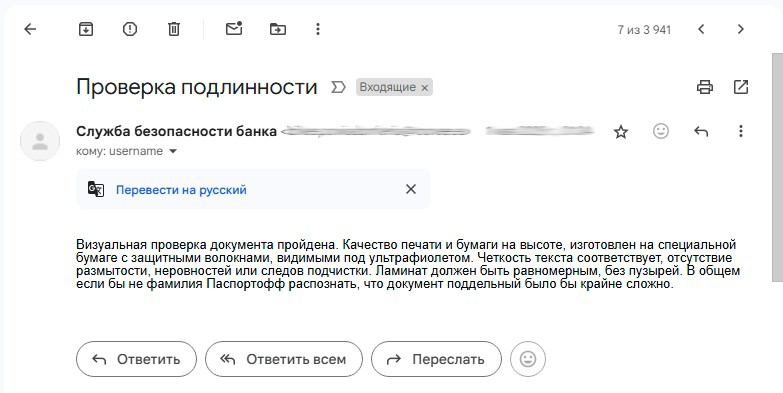Remove the 'Входящие' label
This screenshot has height=393, width=783.
click(x=424, y=88)
